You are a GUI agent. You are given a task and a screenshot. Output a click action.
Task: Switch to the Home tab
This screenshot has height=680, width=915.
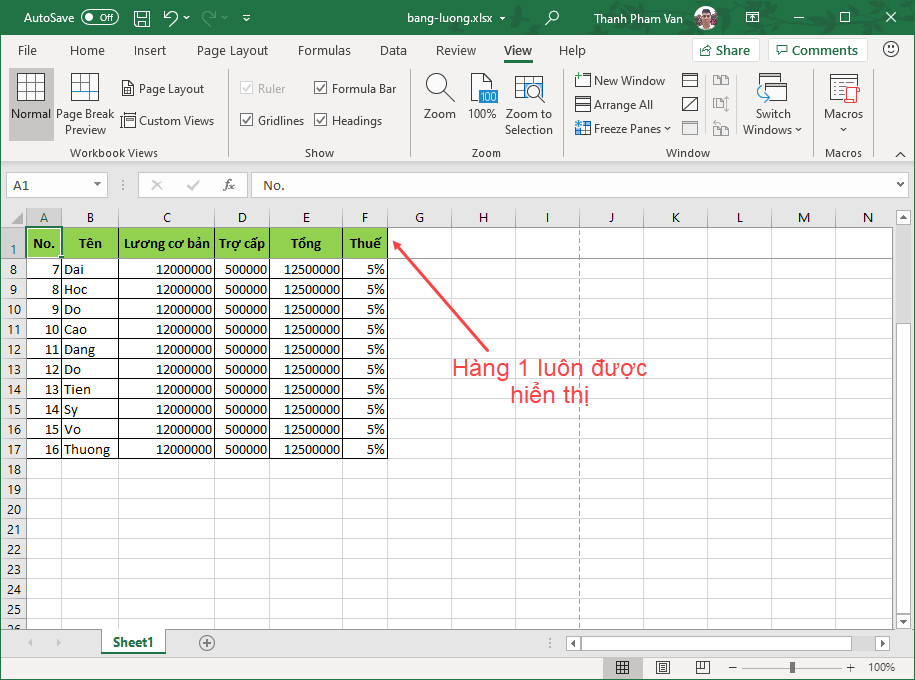87,50
